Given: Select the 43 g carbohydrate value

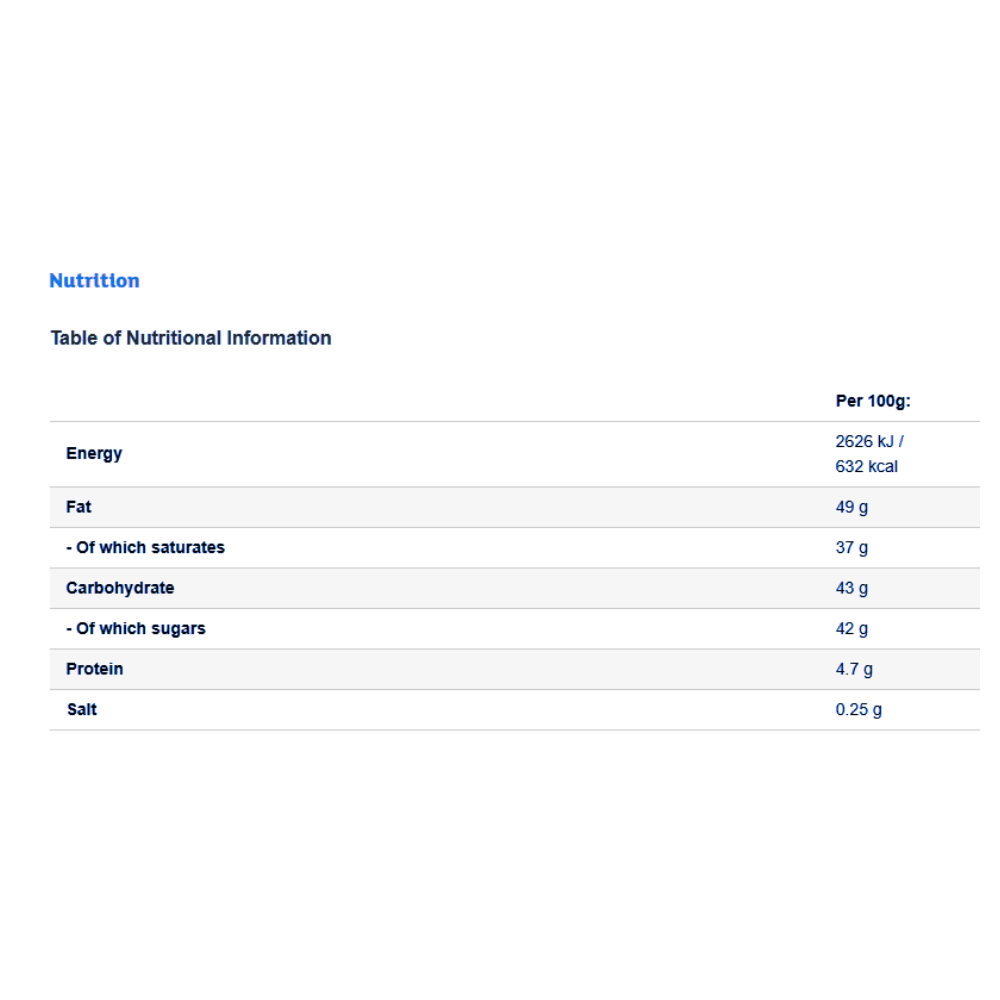Looking at the screenshot, I should [x=851, y=588].
